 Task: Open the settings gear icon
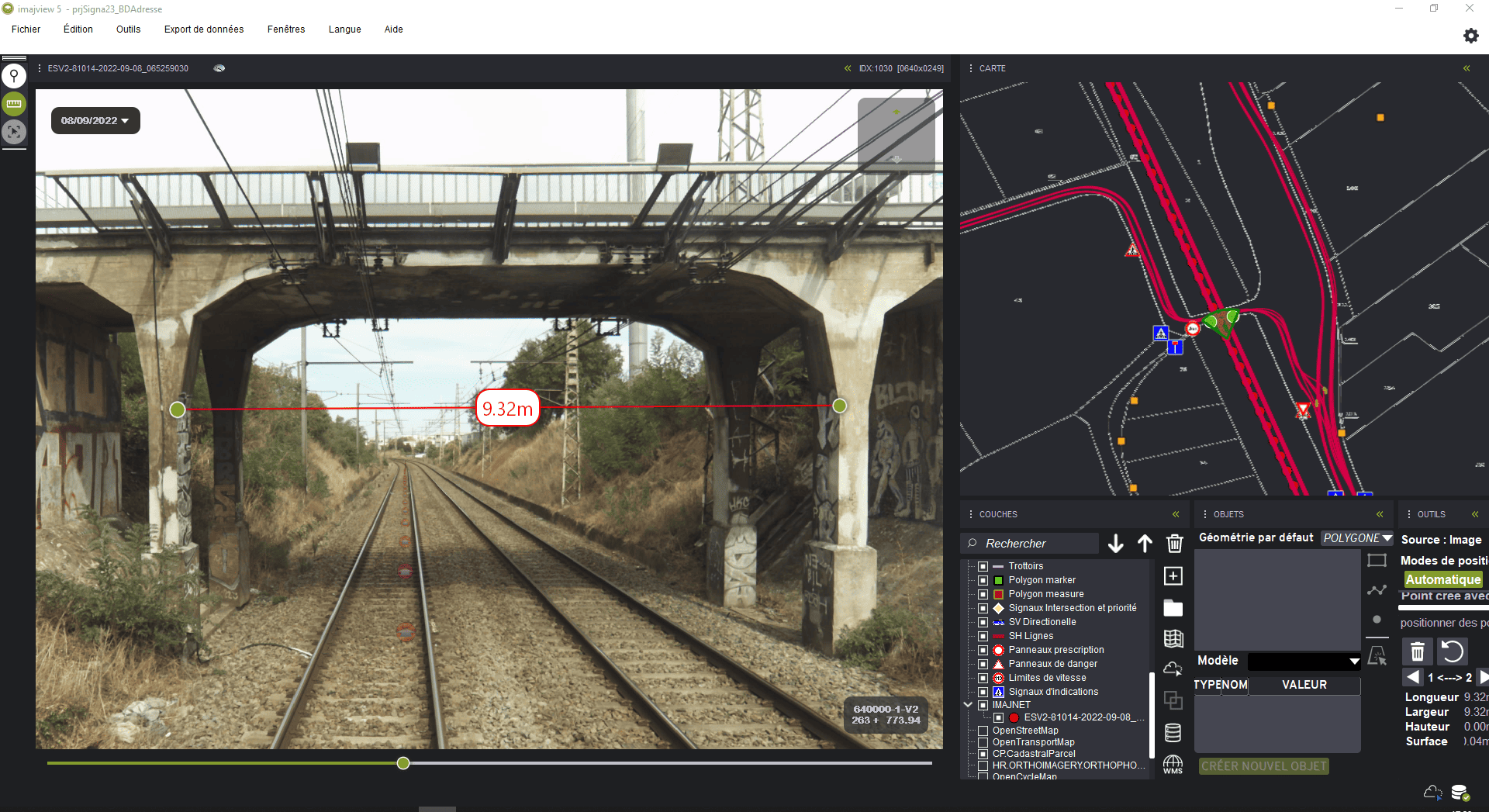point(1470,36)
